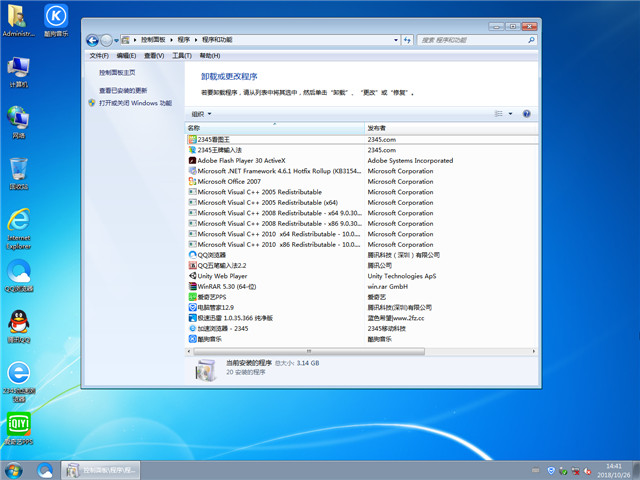Select 爱奇艺PPS program icon in list
Viewport: 640px width, 480px height.
click(192, 297)
